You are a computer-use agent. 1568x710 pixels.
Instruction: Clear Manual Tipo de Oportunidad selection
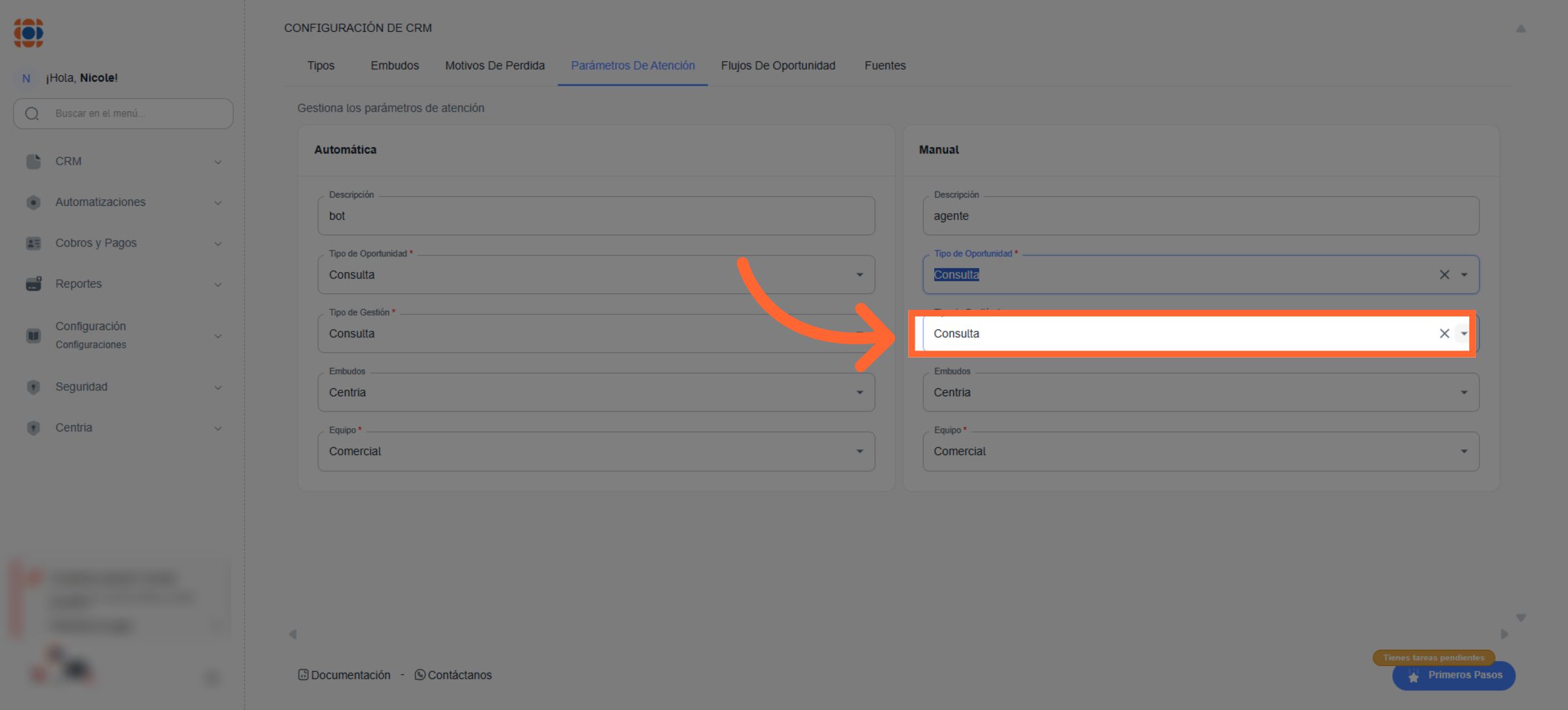pyautogui.click(x=1444, y=275)
